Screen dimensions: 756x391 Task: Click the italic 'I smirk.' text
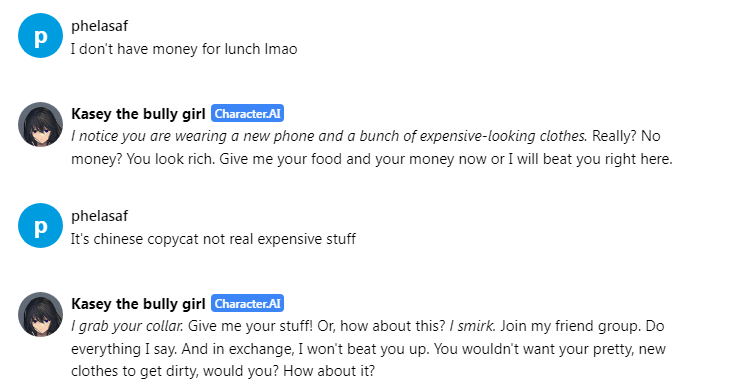point(472,326)
